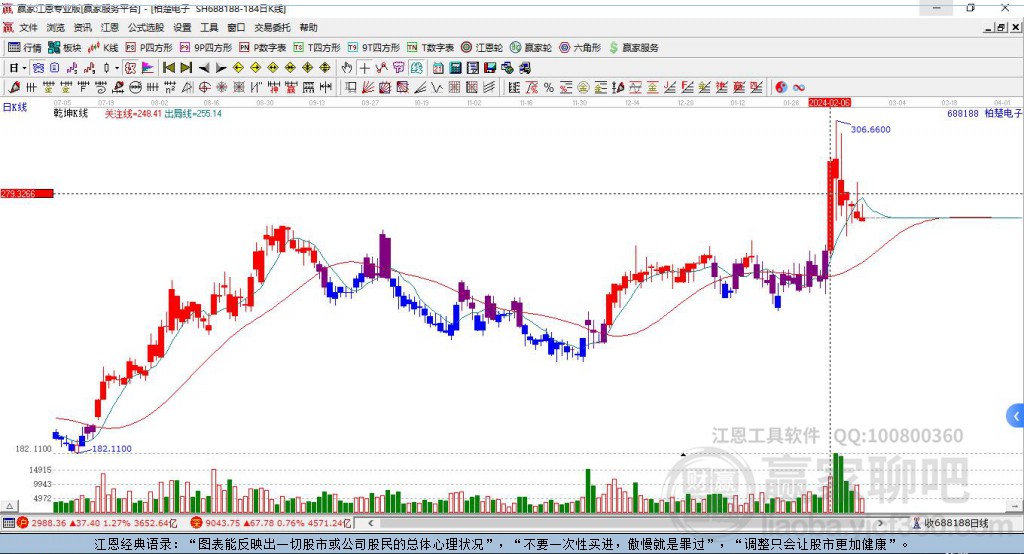Expand the volume panel up triangle
This screenshot has height=554, width=1024.
click(9, 506)
